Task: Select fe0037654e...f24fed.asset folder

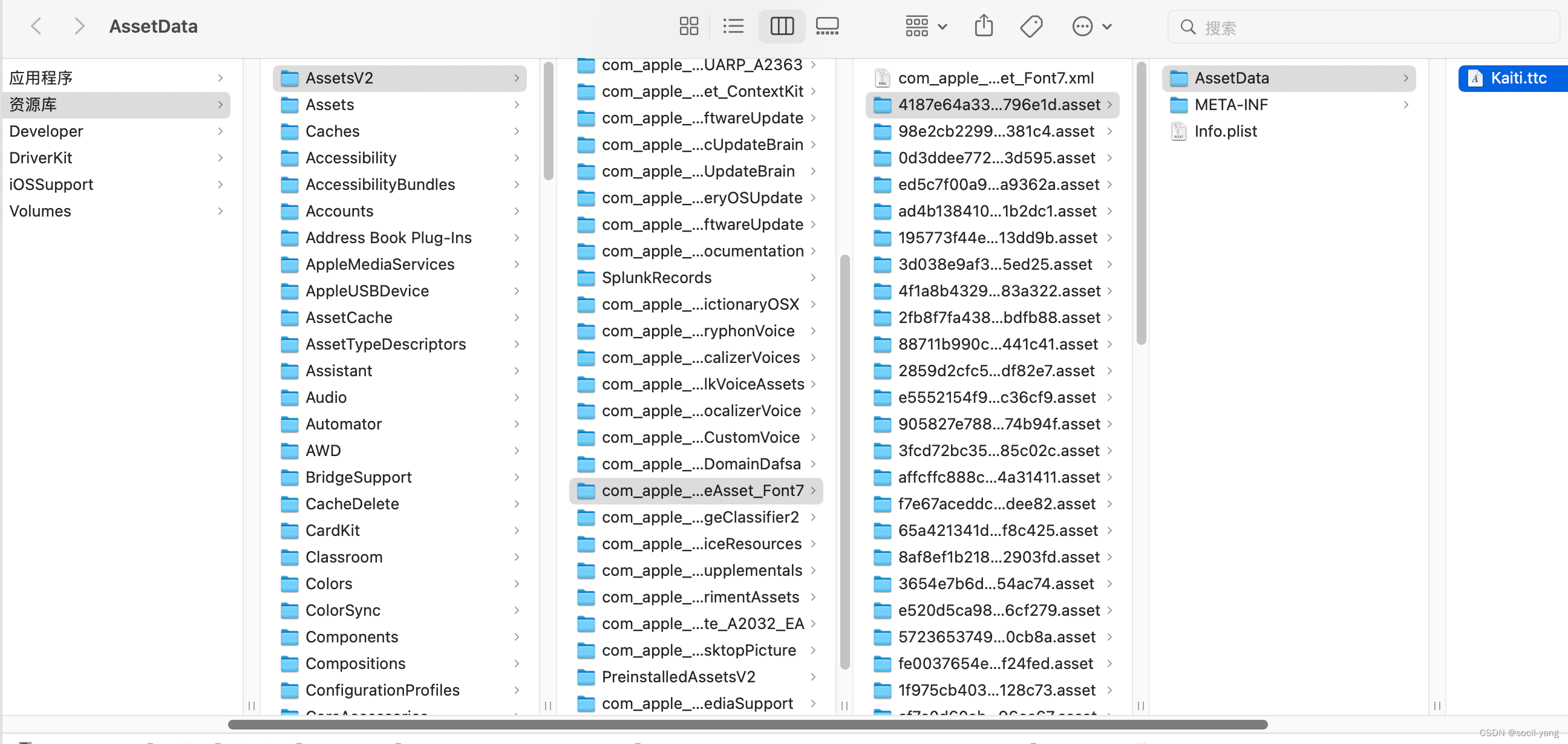Action: [992, 663]
